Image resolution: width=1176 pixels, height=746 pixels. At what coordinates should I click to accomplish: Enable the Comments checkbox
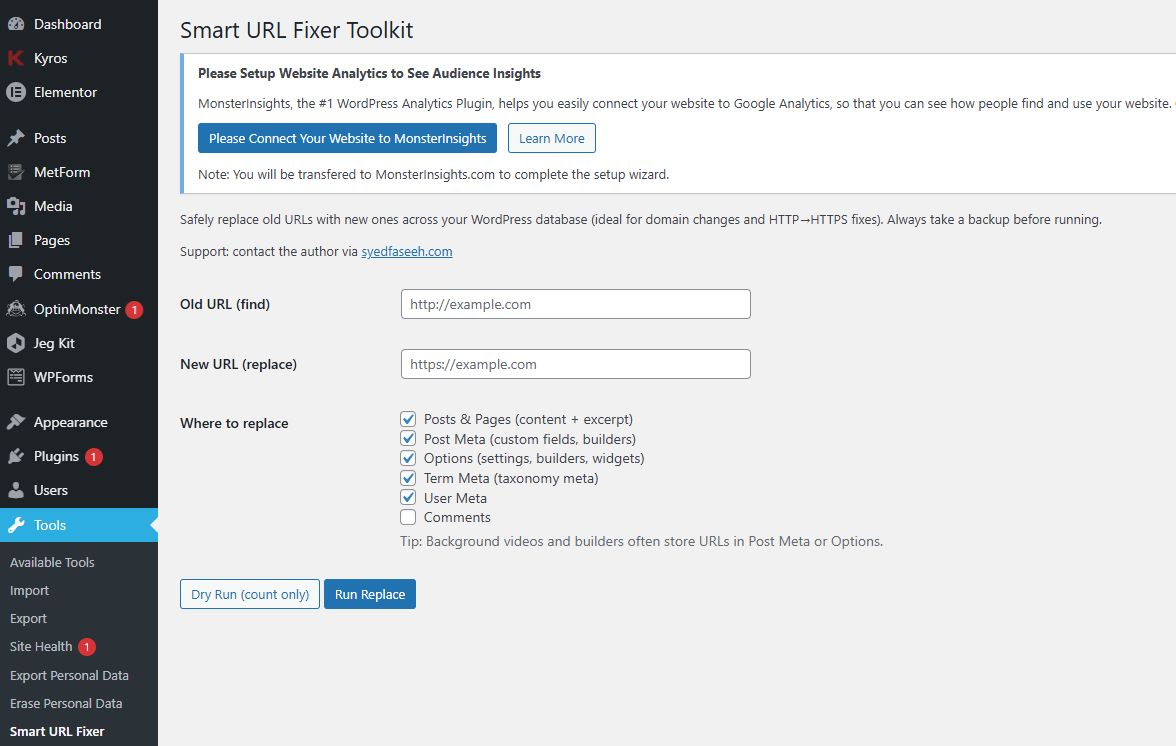tap(408, 517)
